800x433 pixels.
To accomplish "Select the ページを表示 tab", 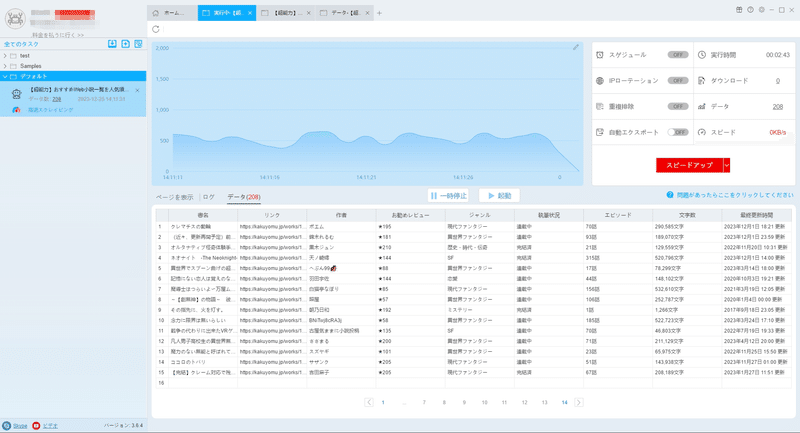I will [174, 197].
